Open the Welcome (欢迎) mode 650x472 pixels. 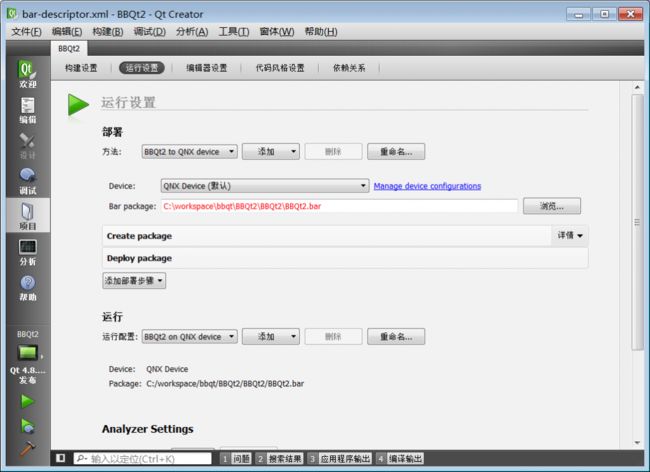pyautogui.click(x=28, y=75)
